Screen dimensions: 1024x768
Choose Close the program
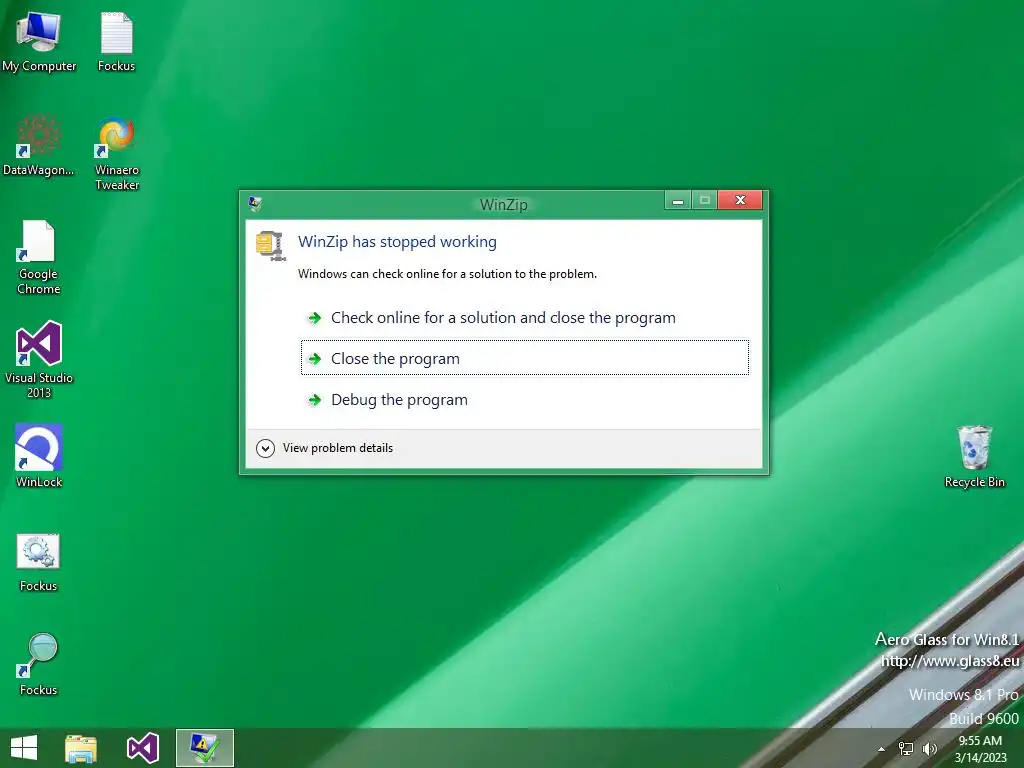tap(525, 357)
